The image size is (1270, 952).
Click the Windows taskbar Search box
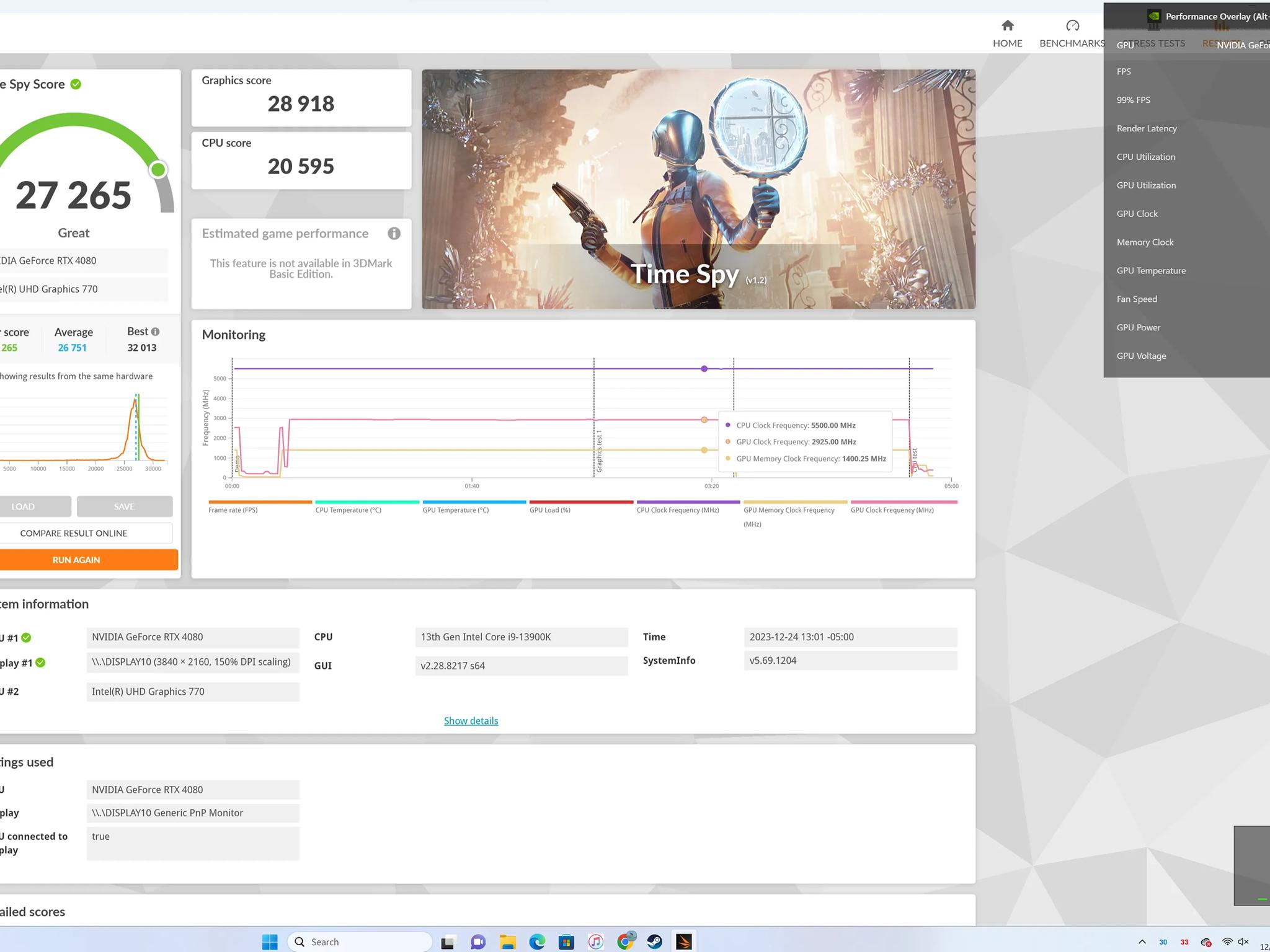pyautogui.click(x=360, y=942)
